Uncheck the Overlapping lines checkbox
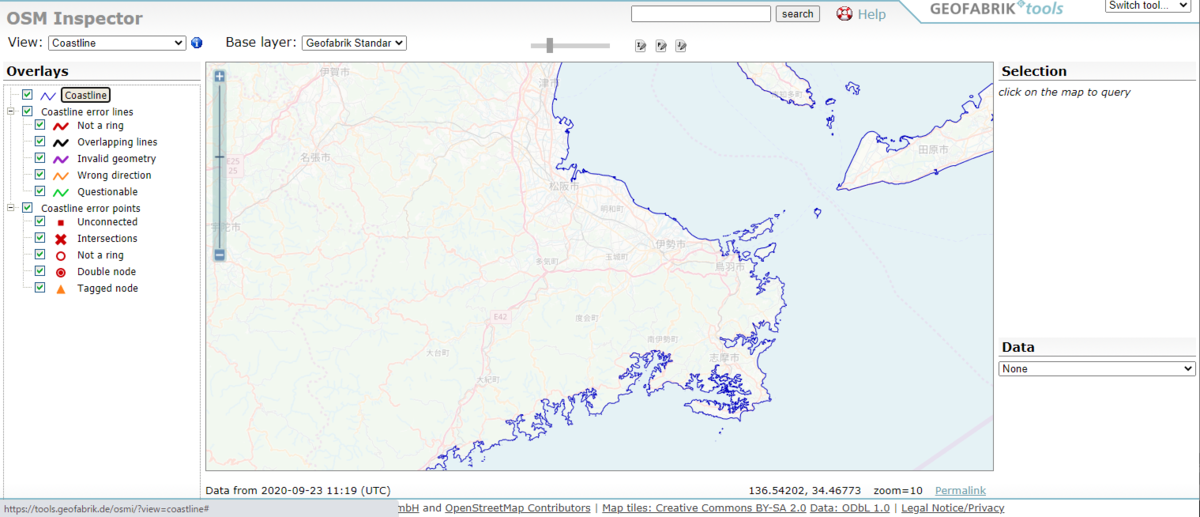1200x517 pixels. pyautogui.click(x=40, y=142)
